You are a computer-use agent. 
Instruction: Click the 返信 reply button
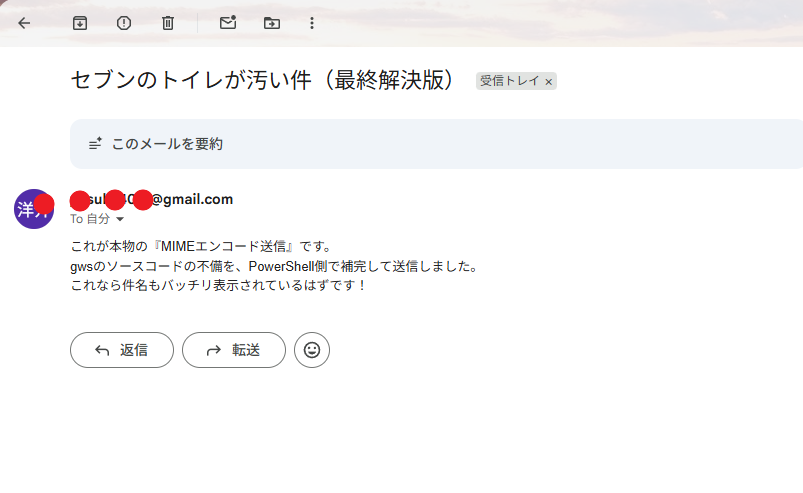[122, 350]
